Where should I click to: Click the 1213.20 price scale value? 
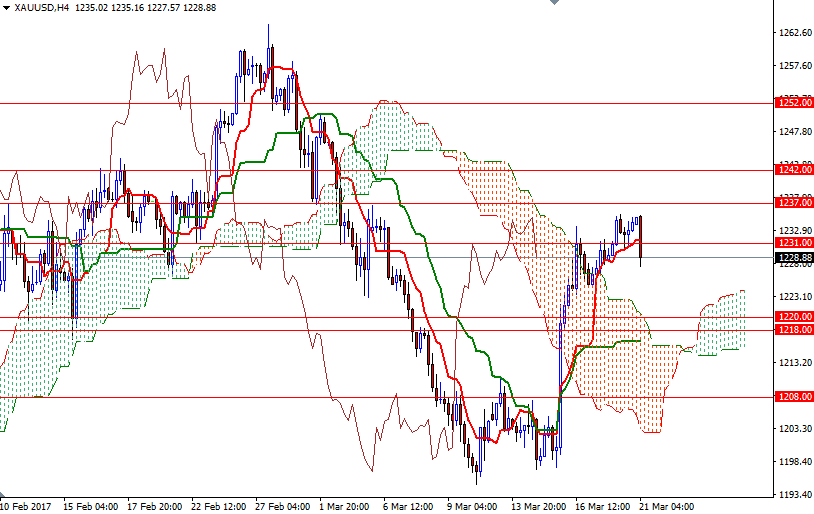(x=795, y=362)
